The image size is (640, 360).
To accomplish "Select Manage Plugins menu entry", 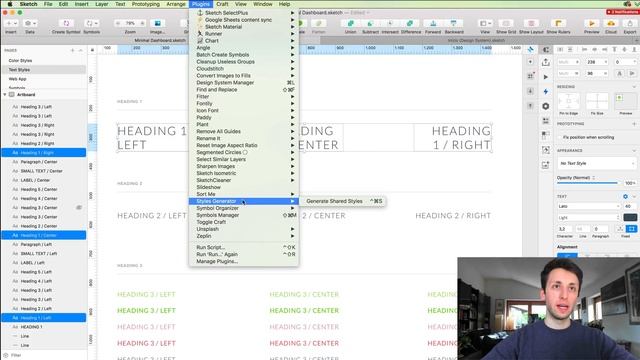I will (x=244, y=261).
